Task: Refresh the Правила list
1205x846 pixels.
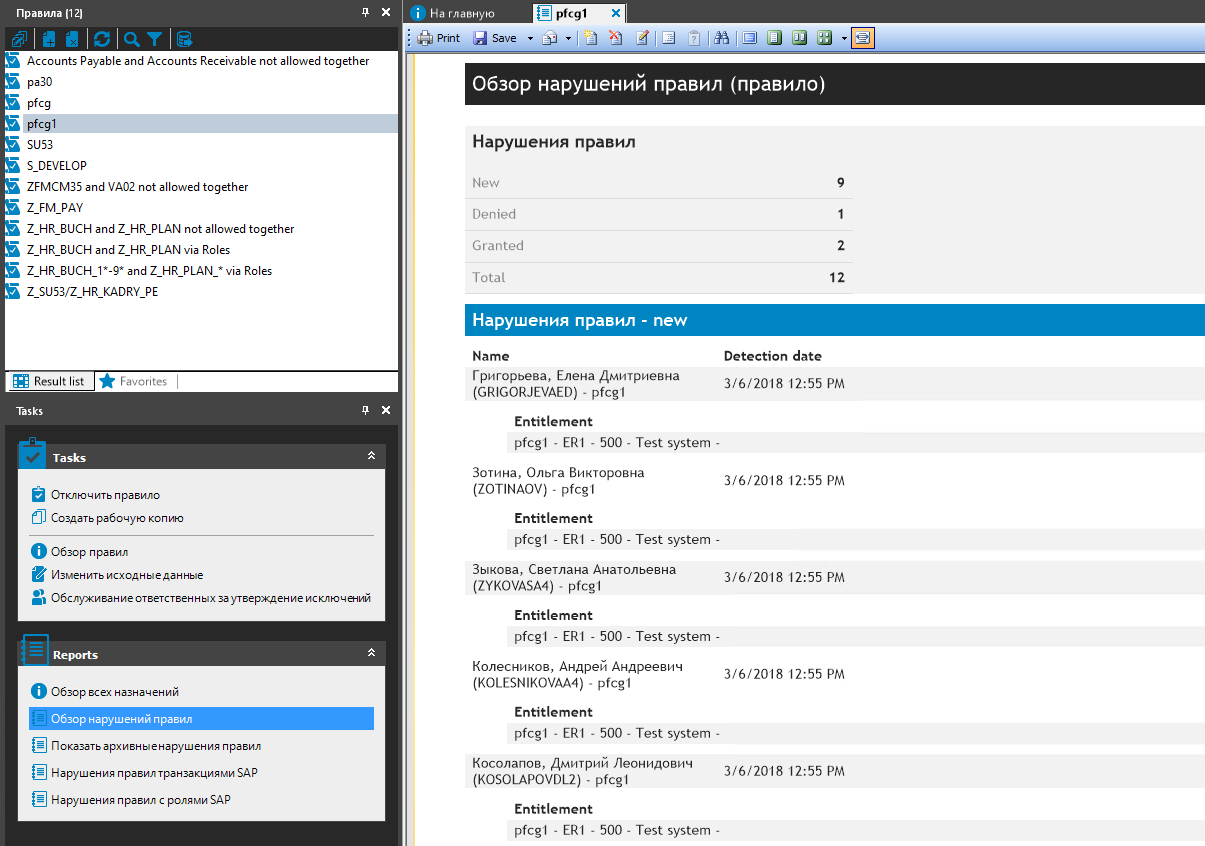Action: coord(101,39)
